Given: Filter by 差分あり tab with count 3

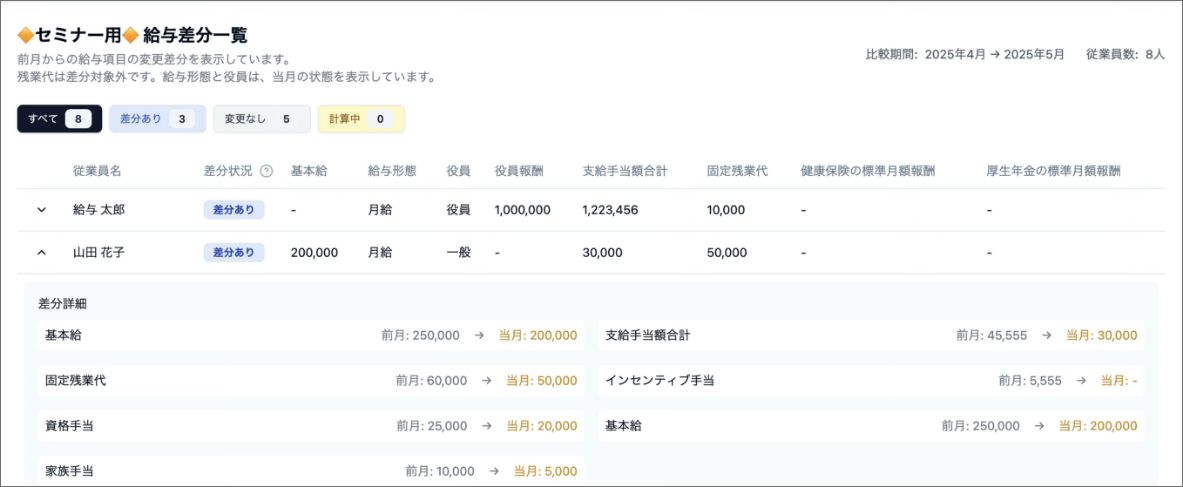Looking at the screenshot, I should coord(157,119).
